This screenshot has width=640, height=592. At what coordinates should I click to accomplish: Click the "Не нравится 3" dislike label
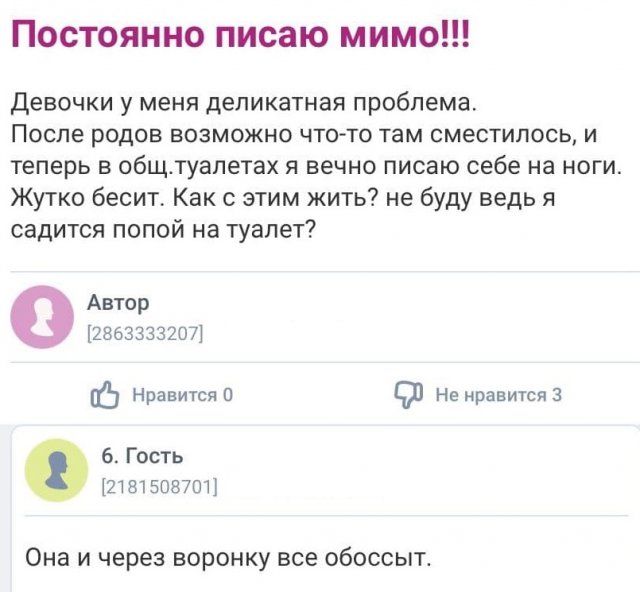click(x=499, y=395)
